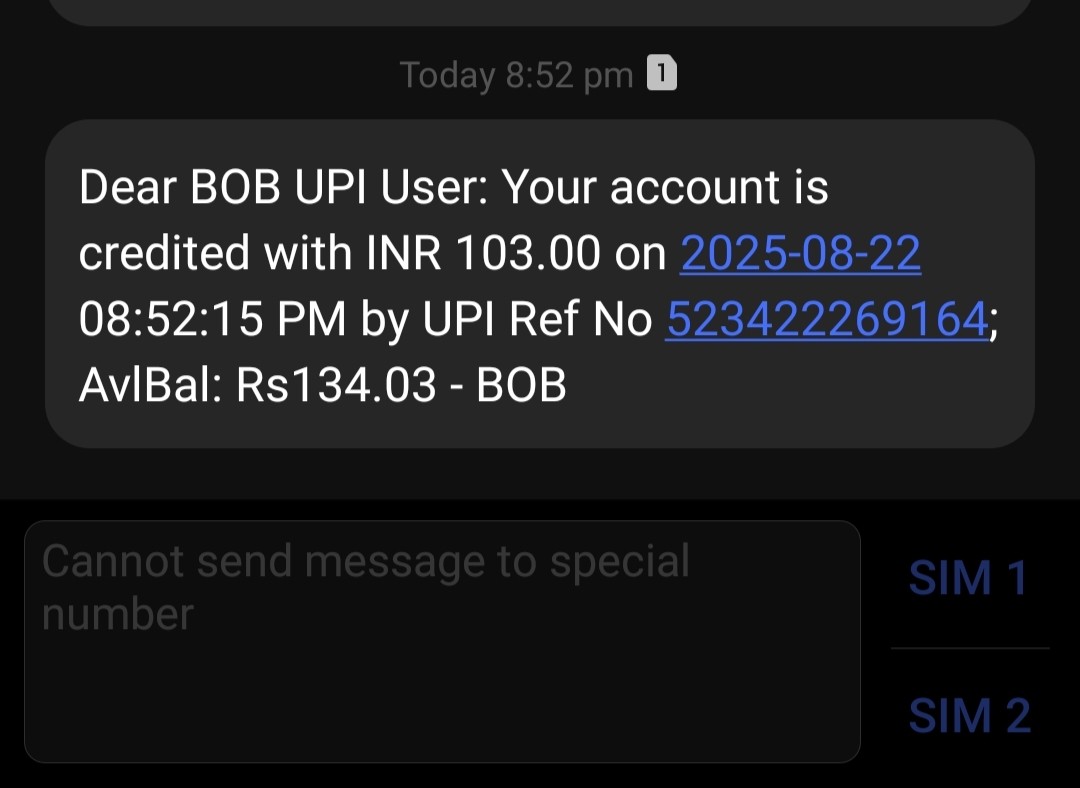
Task: Tap the 08:52:15 PM time text
Action: point(212,320)
